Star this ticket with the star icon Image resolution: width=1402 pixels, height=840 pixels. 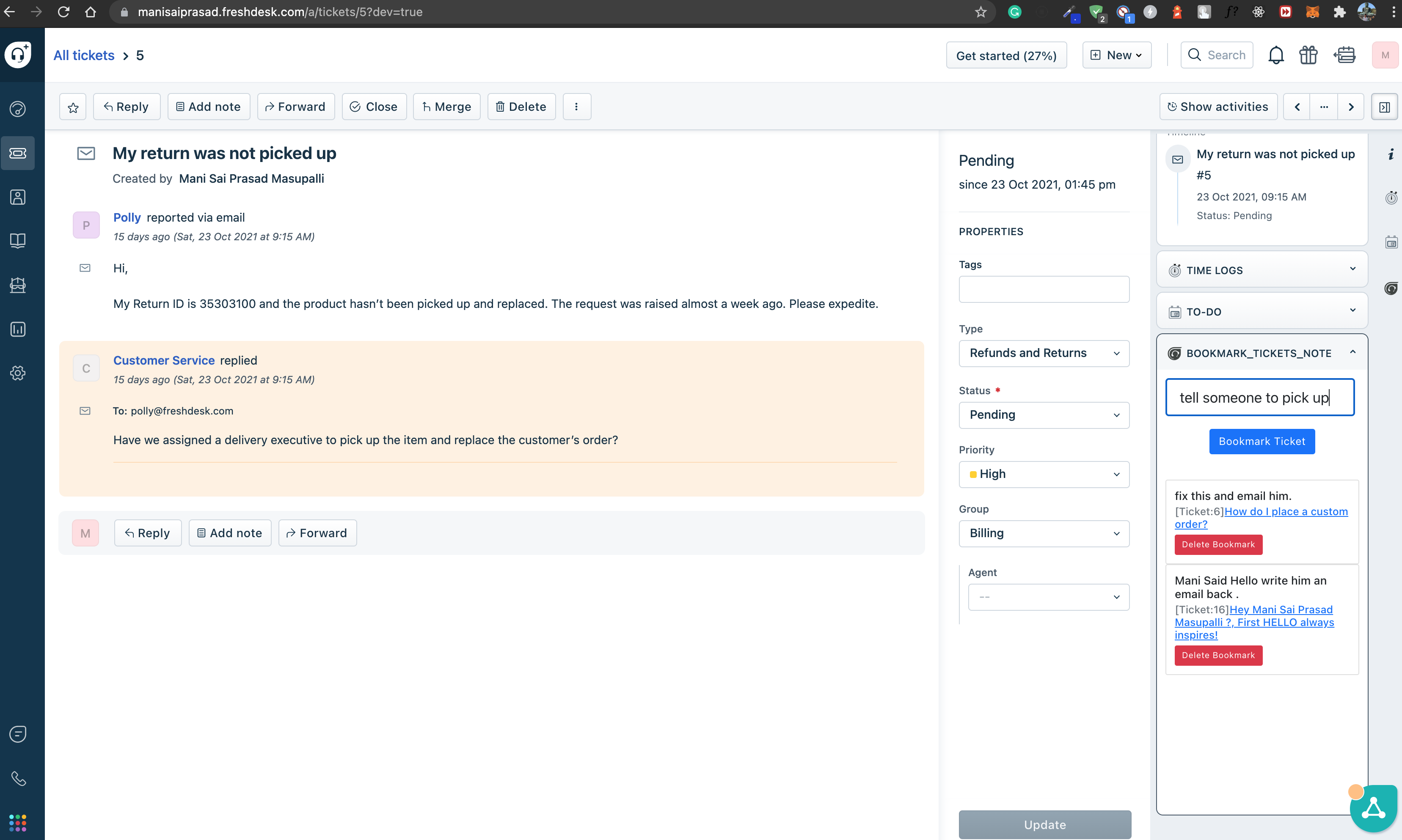coord(73,107)
